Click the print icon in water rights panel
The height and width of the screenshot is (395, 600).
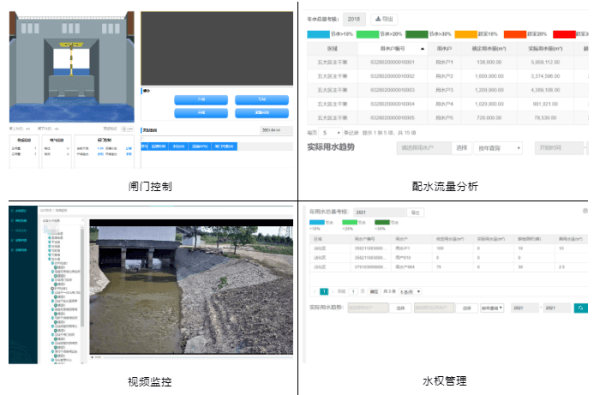(x=585, y=211)
